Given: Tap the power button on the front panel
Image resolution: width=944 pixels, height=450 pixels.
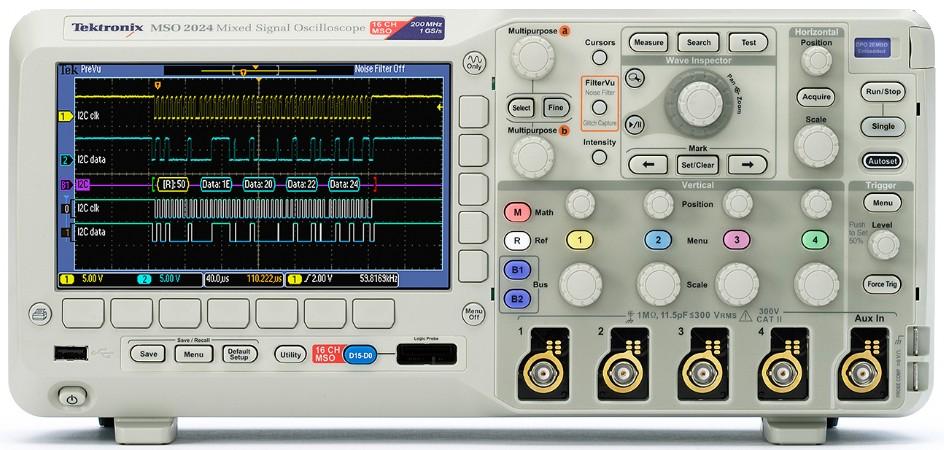Looking at the screenshot, I should (x=72, y=398).
